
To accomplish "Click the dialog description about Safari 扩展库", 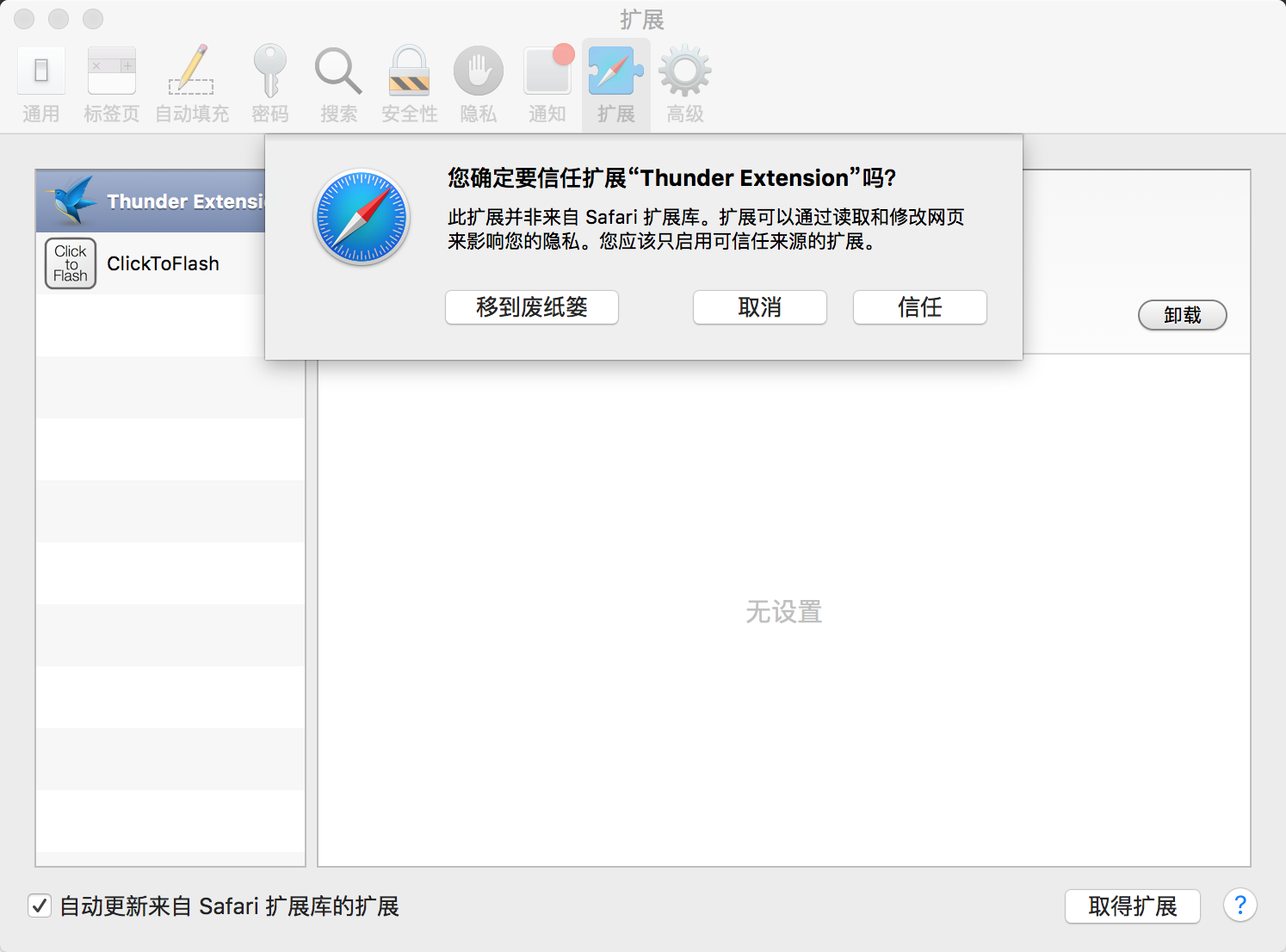I will coord(706,229).
